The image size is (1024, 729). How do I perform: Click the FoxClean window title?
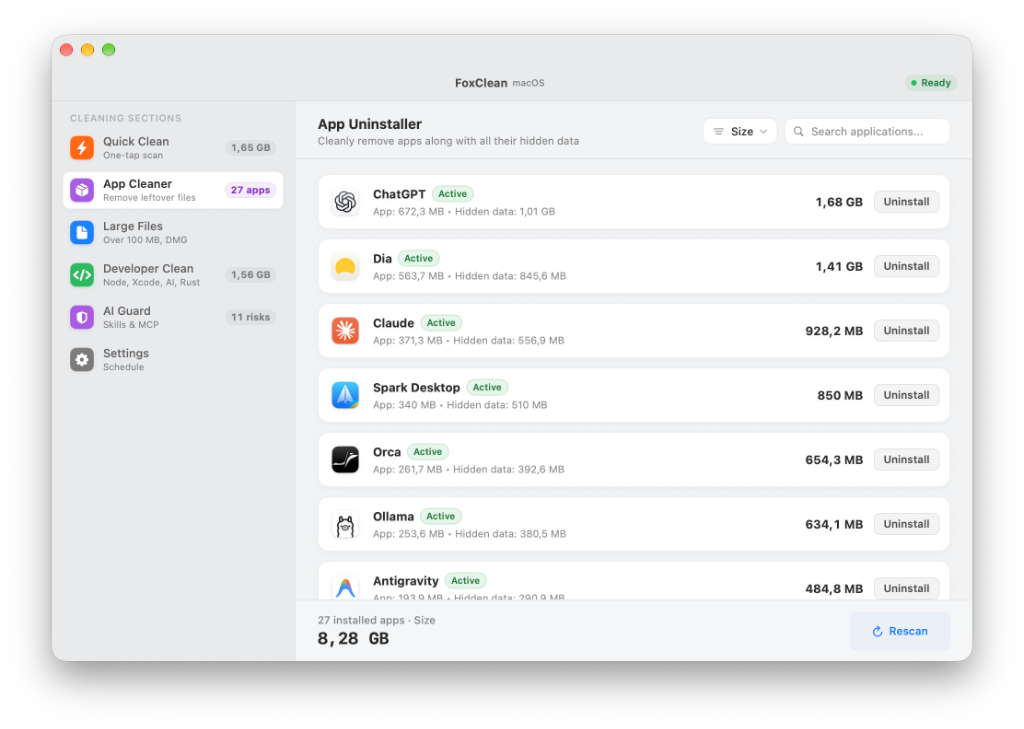click(481, 83)
